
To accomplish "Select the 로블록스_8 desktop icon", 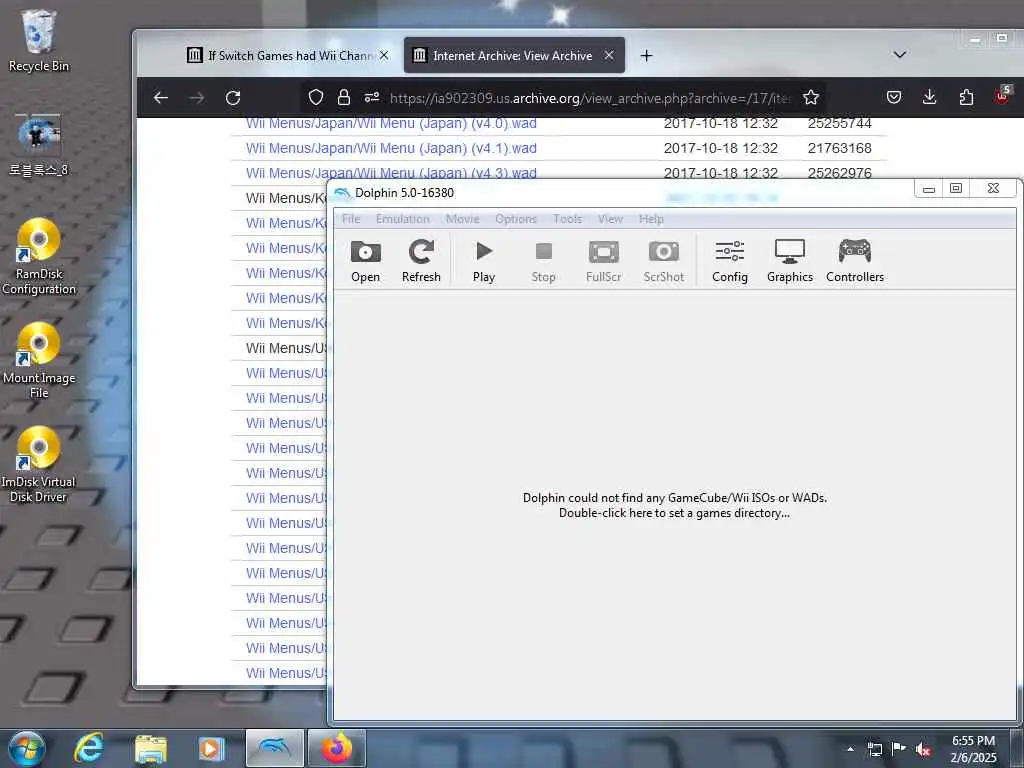I will [x=39, y=145].
